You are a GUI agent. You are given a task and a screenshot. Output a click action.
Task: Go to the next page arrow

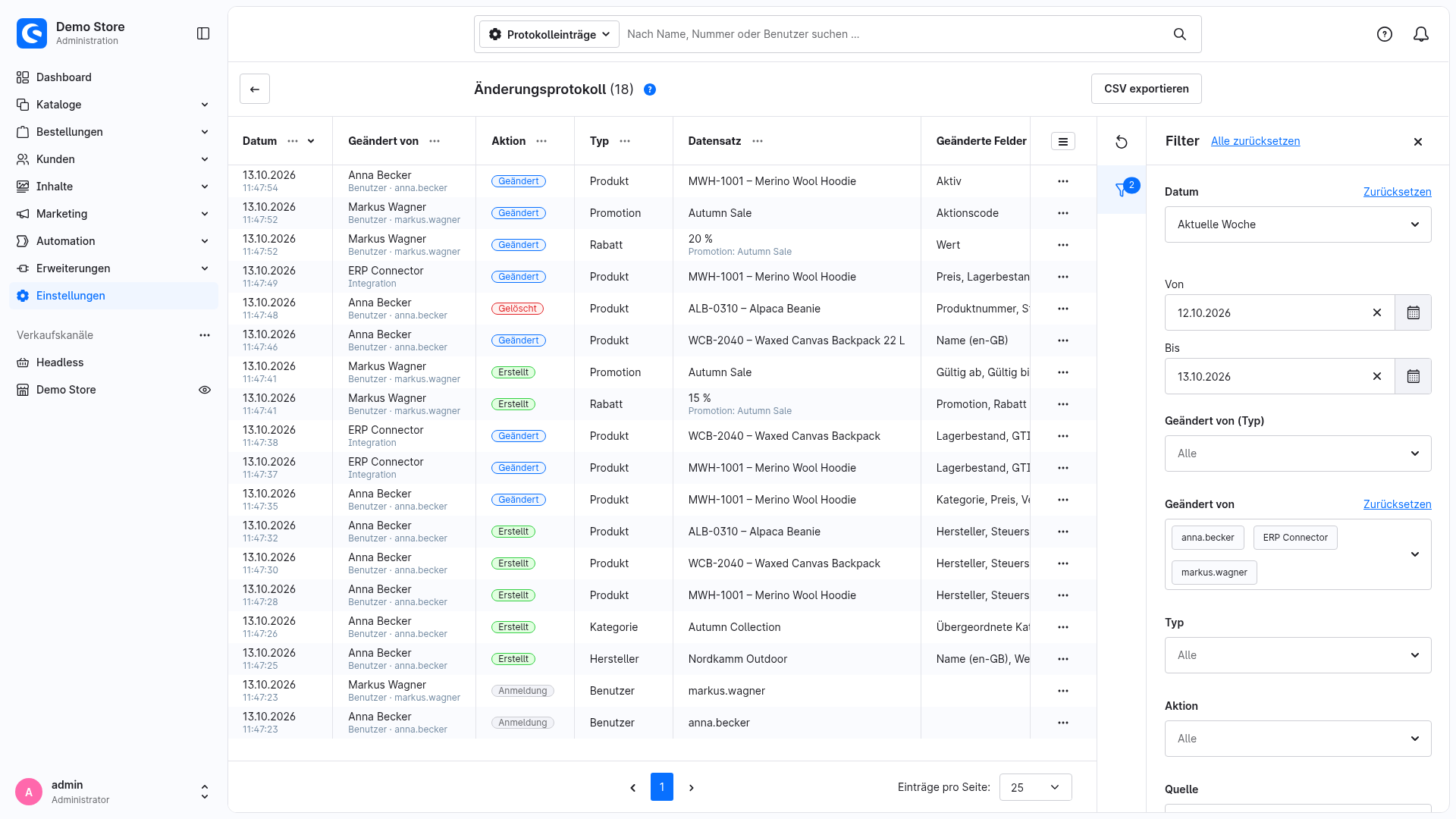pyautogui.click(x=692, y=788)
